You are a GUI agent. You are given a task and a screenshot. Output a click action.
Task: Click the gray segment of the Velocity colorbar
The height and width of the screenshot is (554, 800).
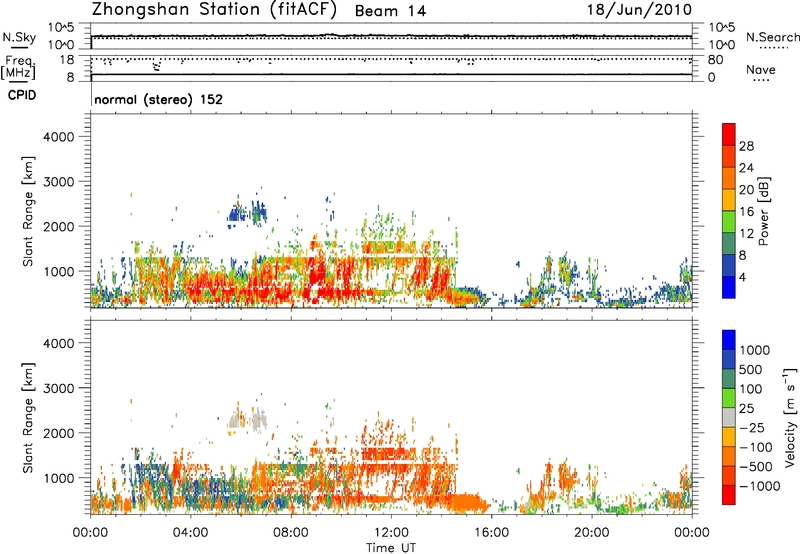[729, 417]
